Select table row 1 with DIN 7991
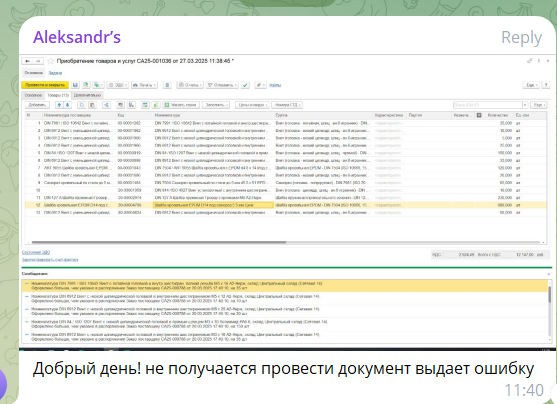Screen dimensions: 557x404 (x=286, y=123)
